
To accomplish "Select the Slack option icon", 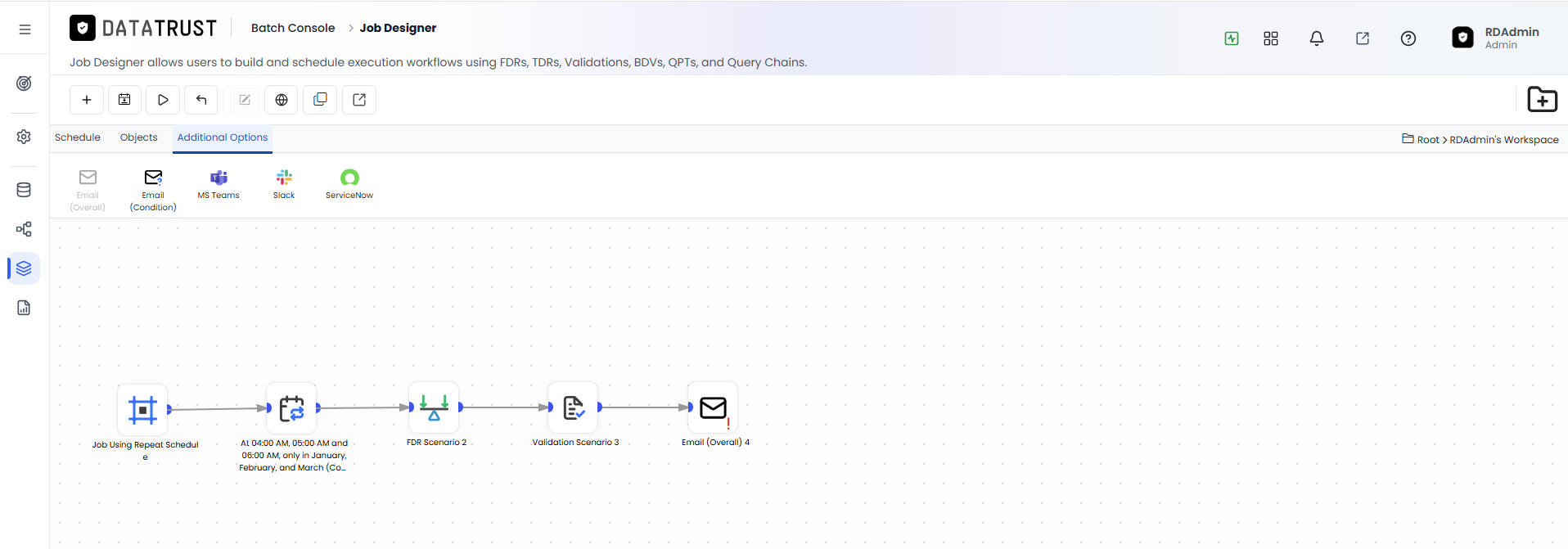I will [284, 184].
